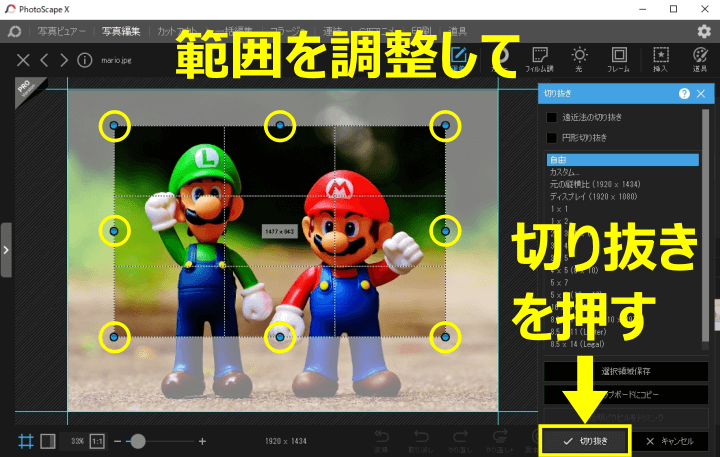Open the PhotoScape X home icon
Screen dimensions: 720x457
tap(14, 31)
